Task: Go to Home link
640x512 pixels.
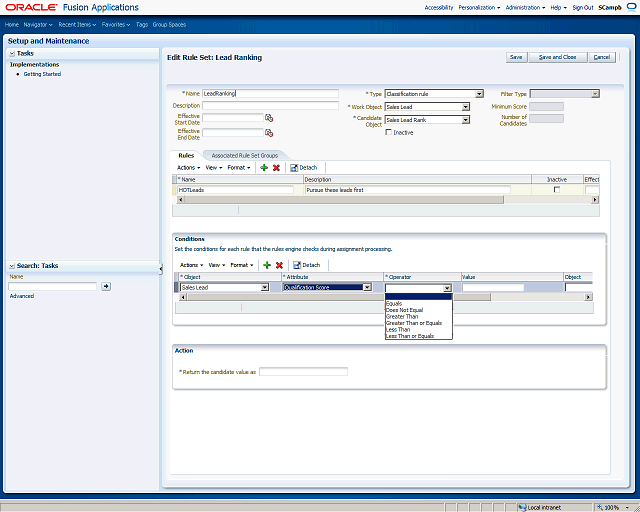Action: coord(11,25)
